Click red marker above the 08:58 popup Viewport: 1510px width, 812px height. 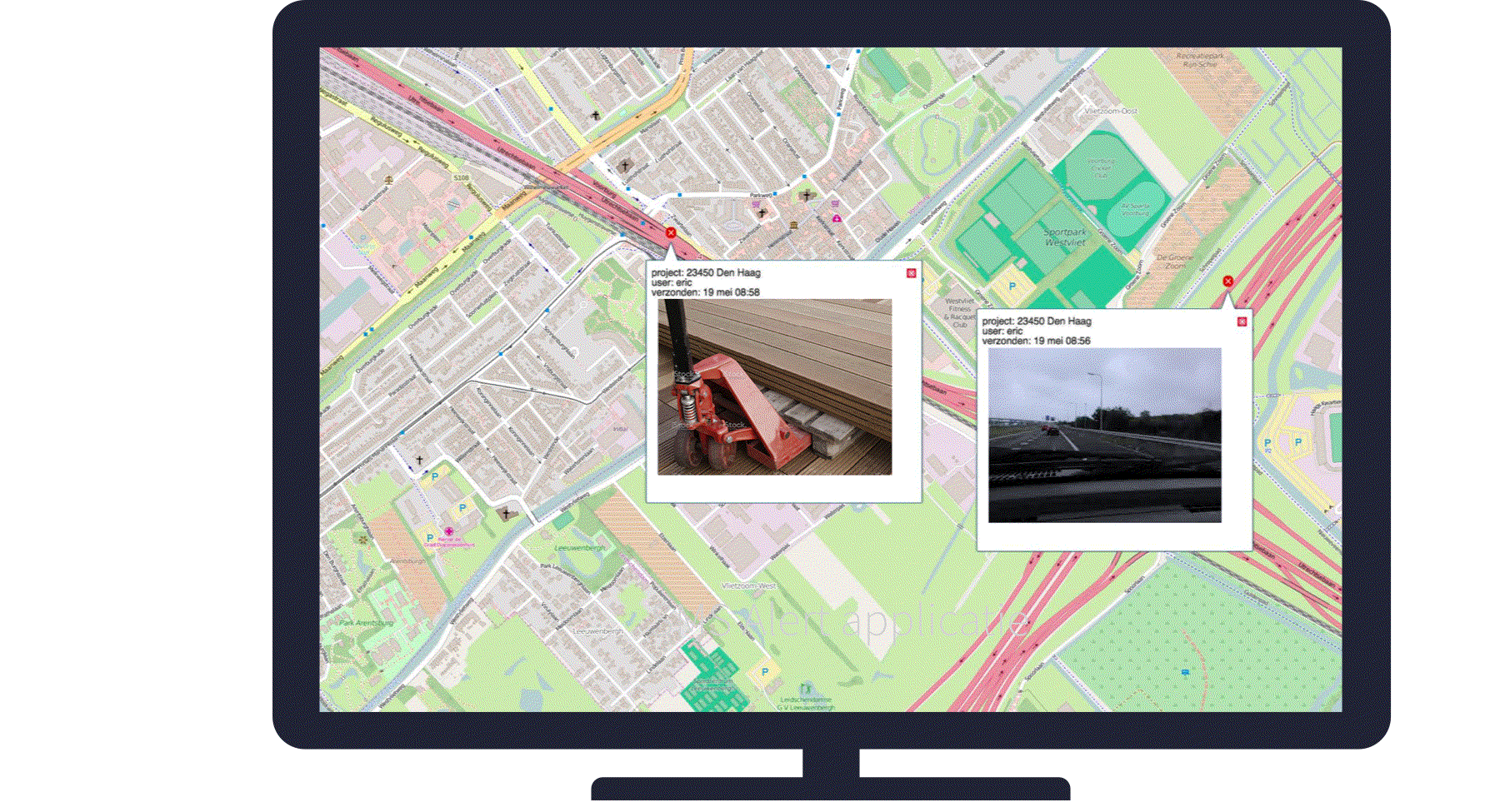671,233
